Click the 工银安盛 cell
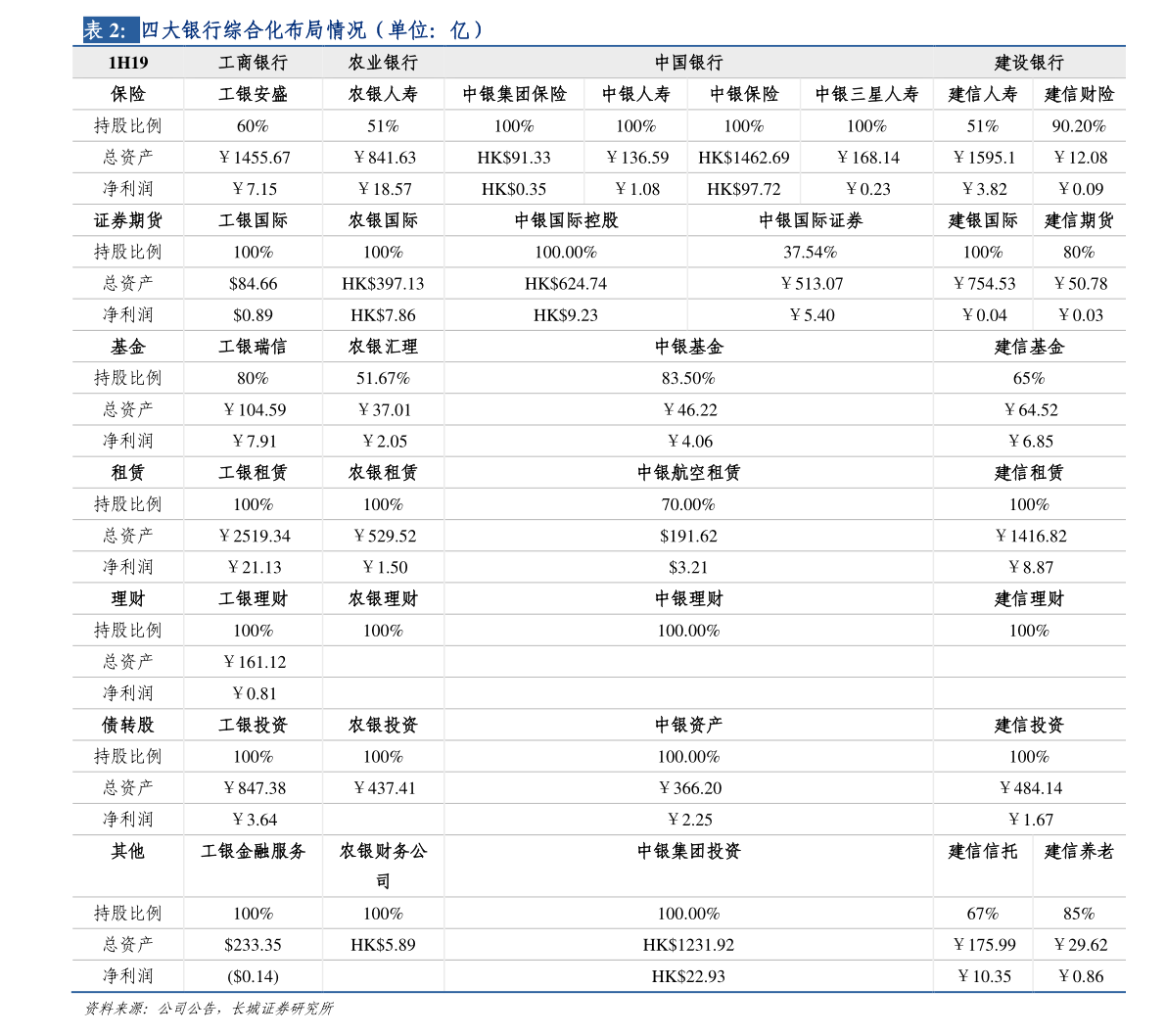 click(x=253, y=94)
